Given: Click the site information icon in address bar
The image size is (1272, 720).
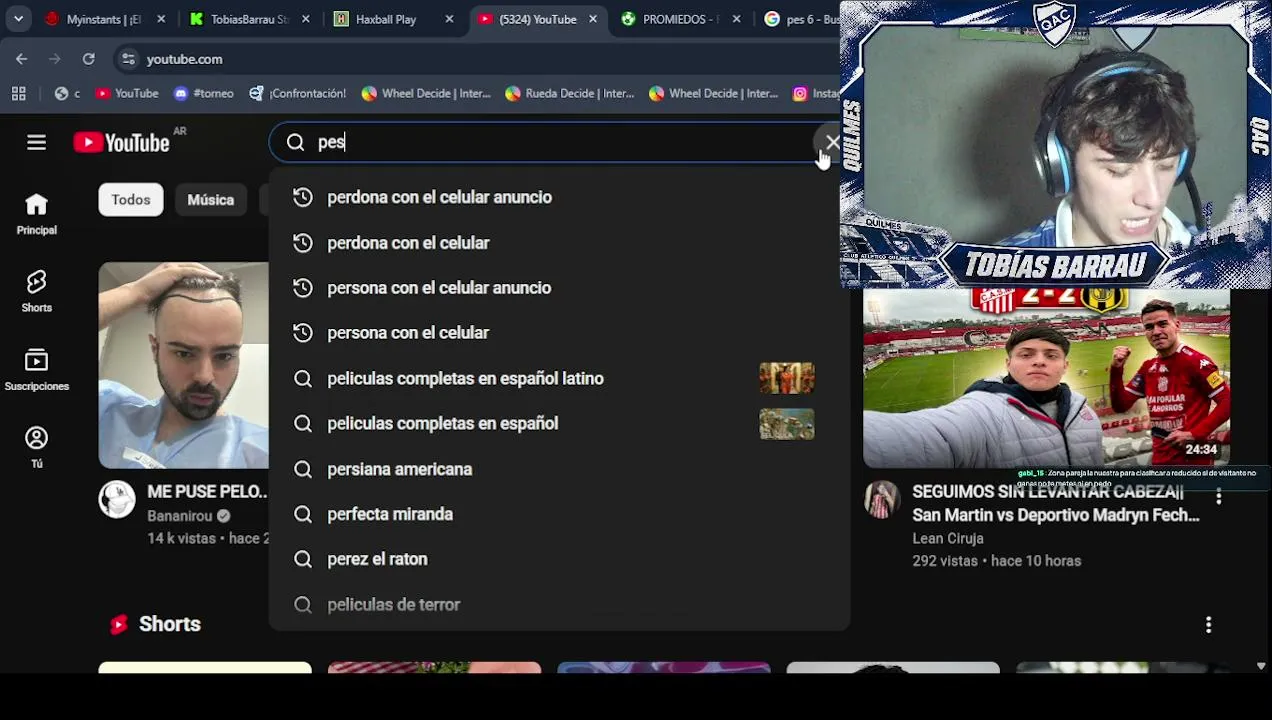Looking at the screenshot, I should coord(128,59).
